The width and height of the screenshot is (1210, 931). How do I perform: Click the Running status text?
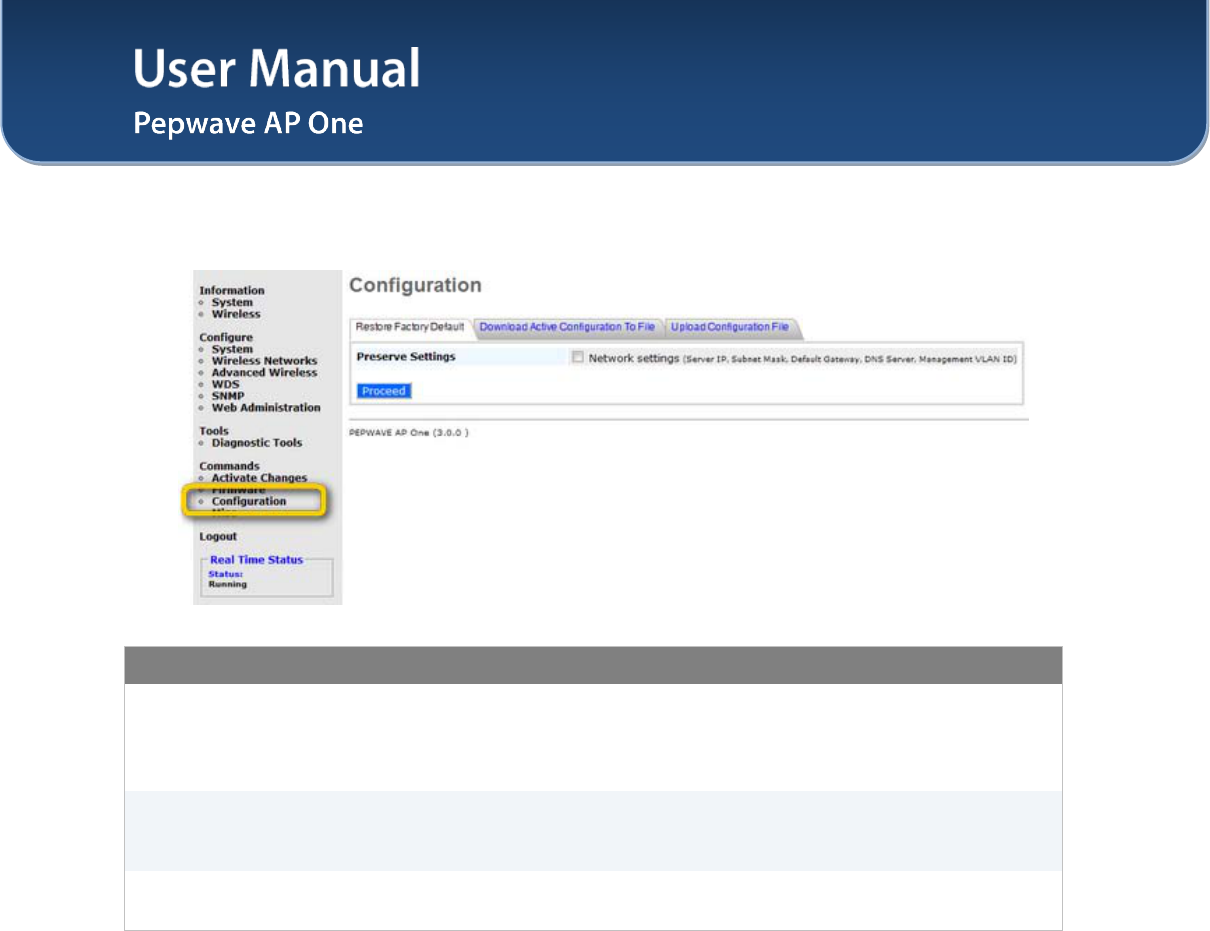pos(227,584)
